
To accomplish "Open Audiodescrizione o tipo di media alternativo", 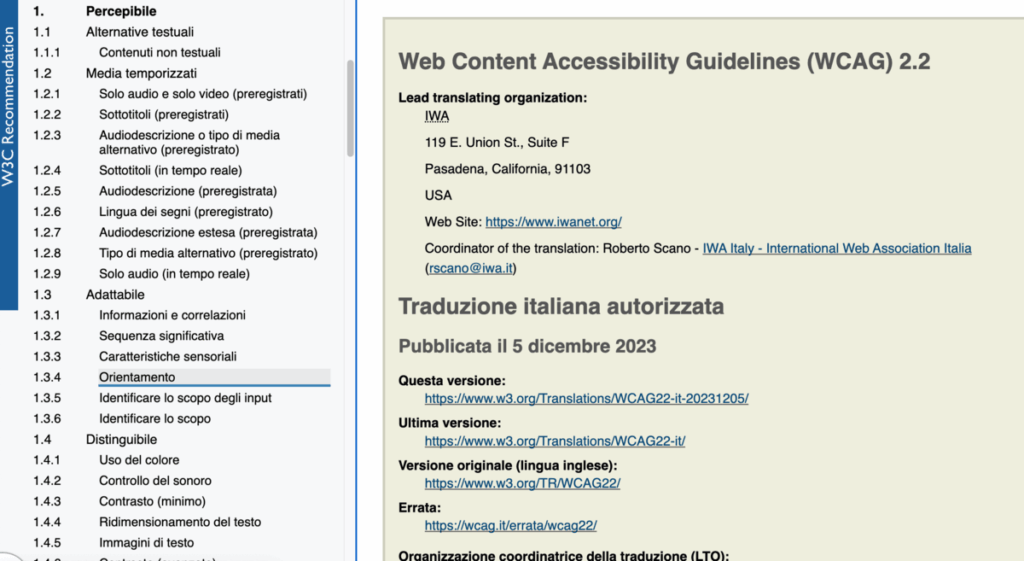I will pyautogui.click(x=189, y=142).
